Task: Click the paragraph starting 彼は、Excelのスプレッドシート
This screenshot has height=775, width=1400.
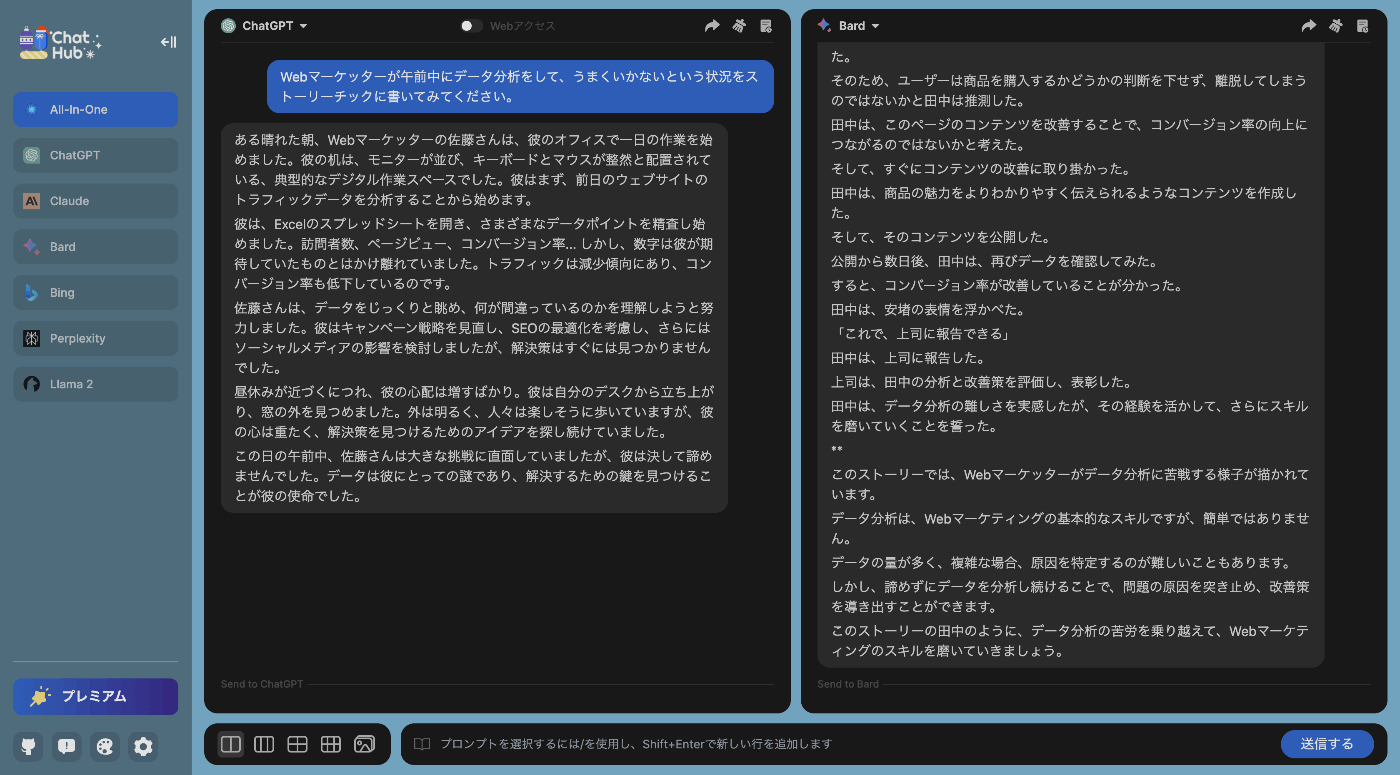Action: (x=474, y=254)
